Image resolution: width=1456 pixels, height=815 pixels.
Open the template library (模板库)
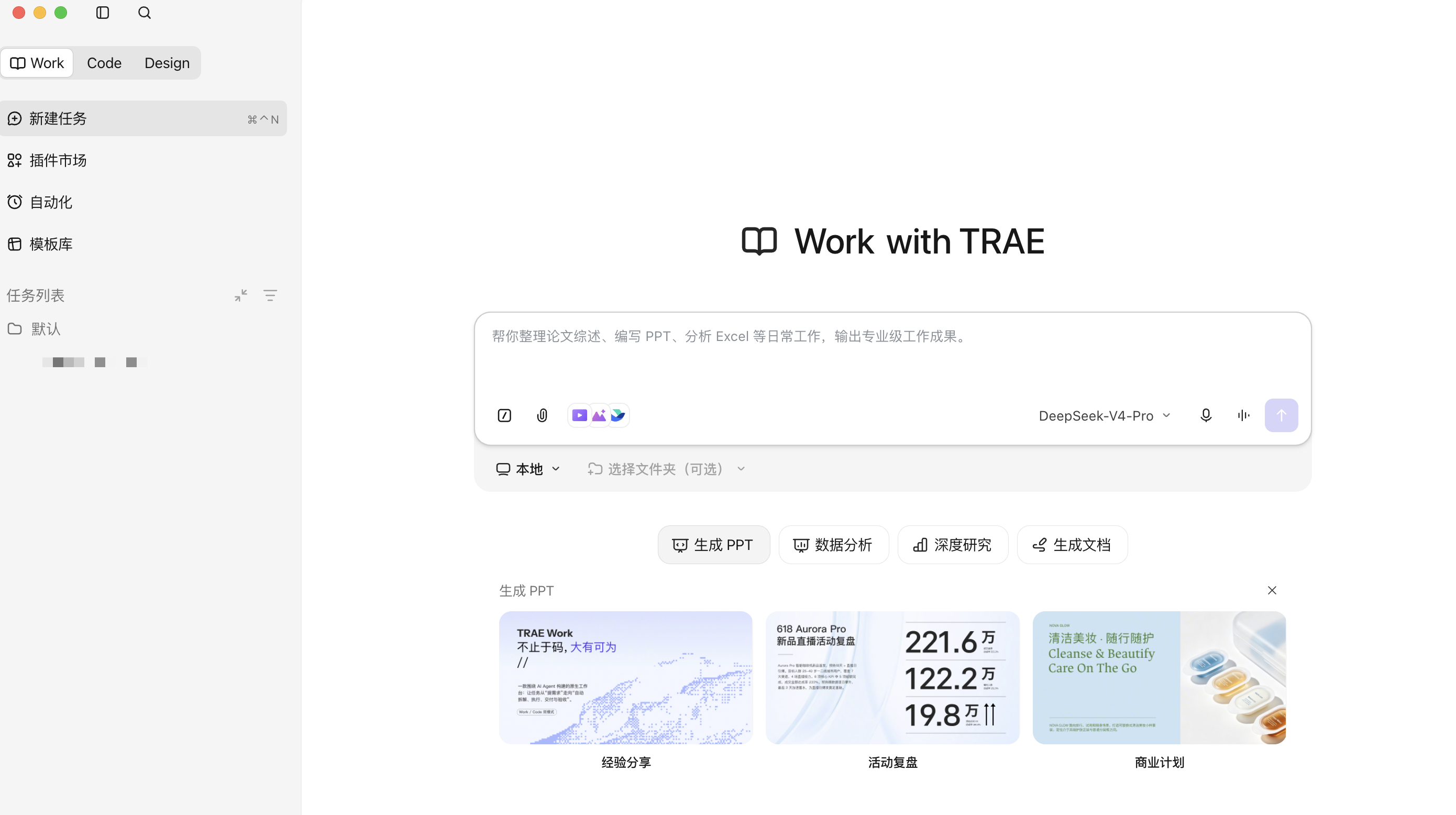(144, 244)
